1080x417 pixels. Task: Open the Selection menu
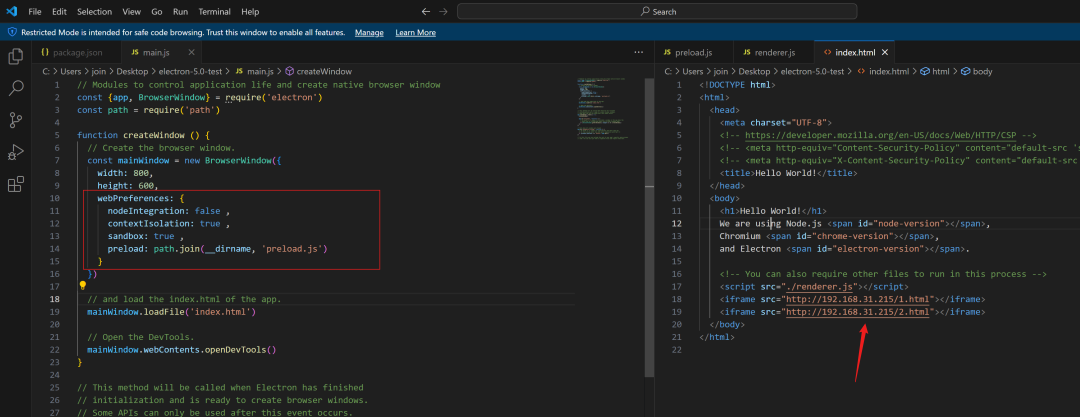point(94,12)
